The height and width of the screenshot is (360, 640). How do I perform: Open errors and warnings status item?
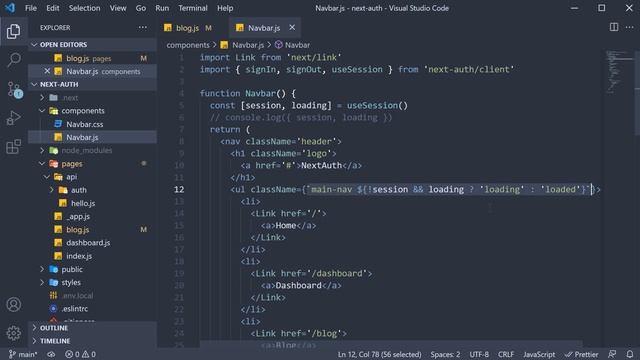[x=80, y=354]
